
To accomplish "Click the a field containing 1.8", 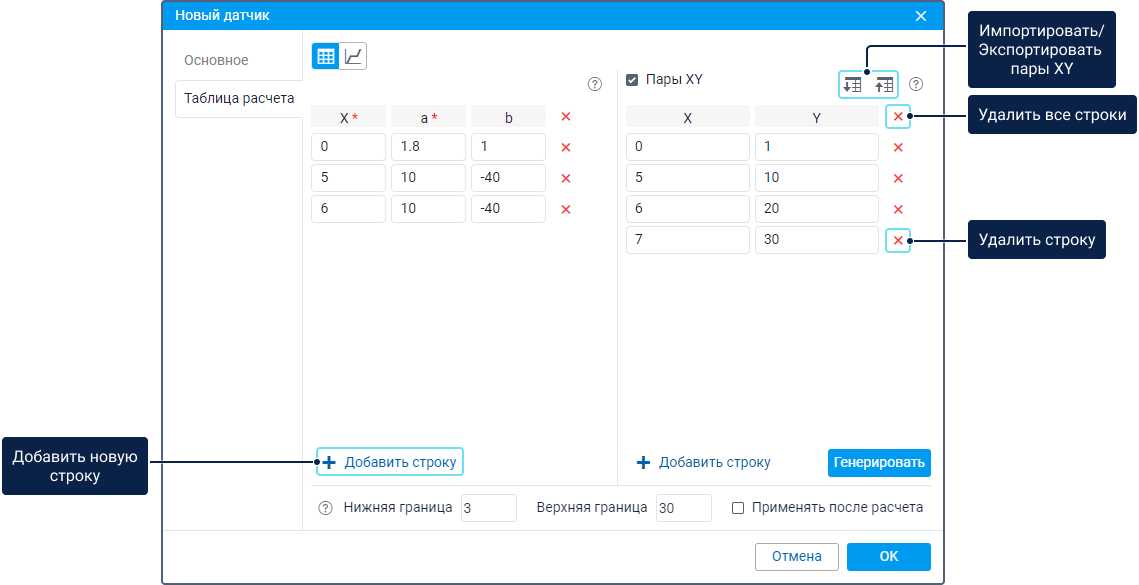I will 429,147.
